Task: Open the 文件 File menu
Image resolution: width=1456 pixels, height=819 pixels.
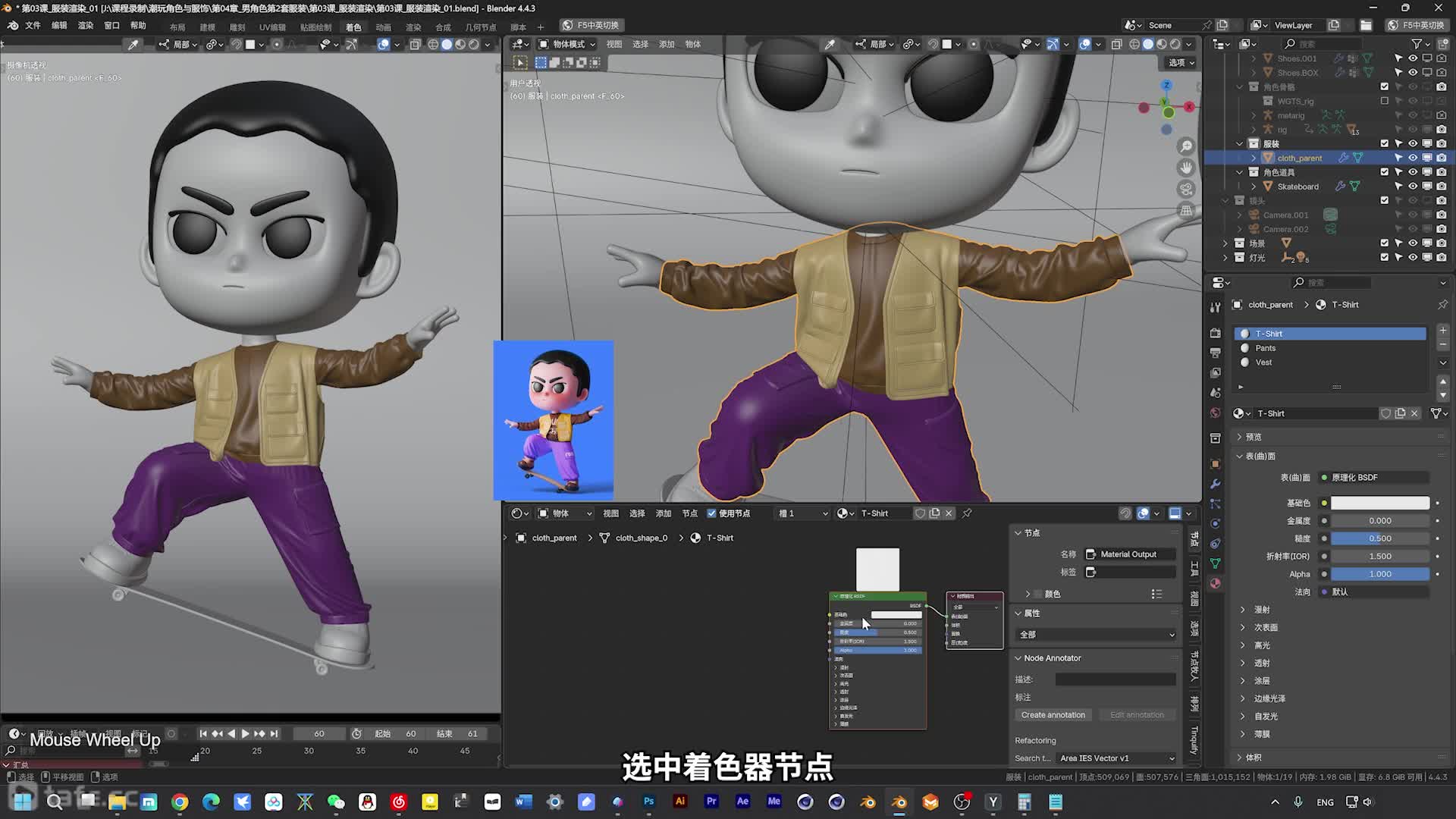Action: pyautogui.click(x=33, y=26)
